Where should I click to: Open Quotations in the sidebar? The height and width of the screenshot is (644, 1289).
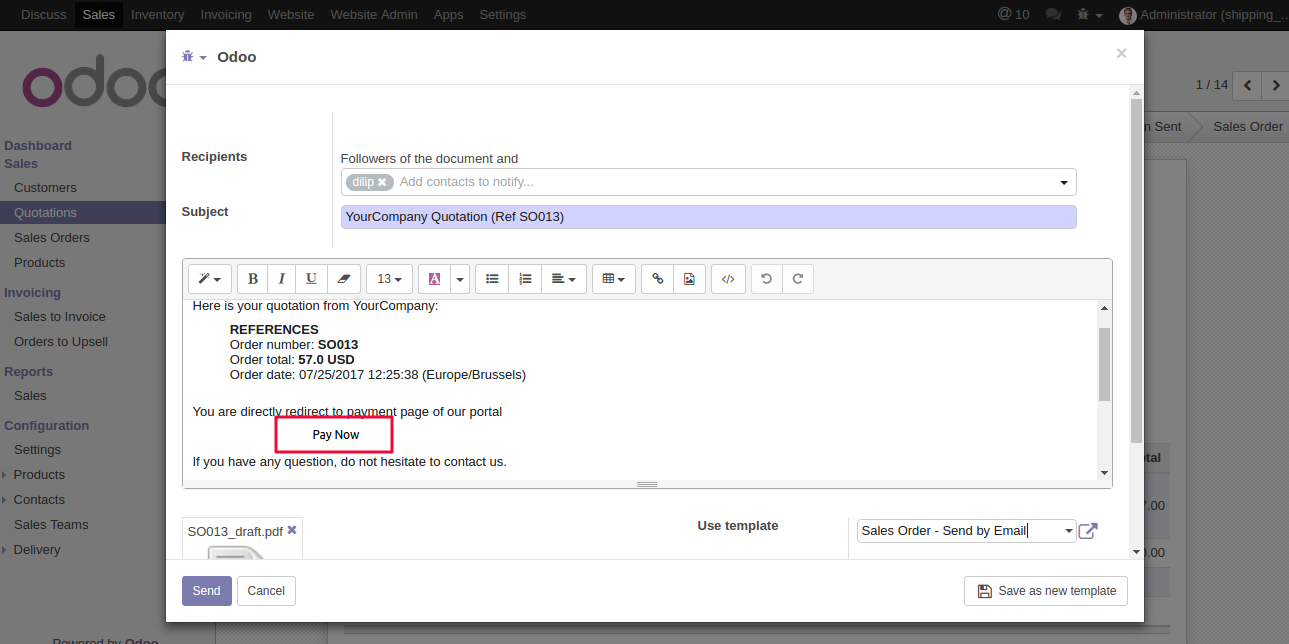pyautogui.click(x=45, y=213)
